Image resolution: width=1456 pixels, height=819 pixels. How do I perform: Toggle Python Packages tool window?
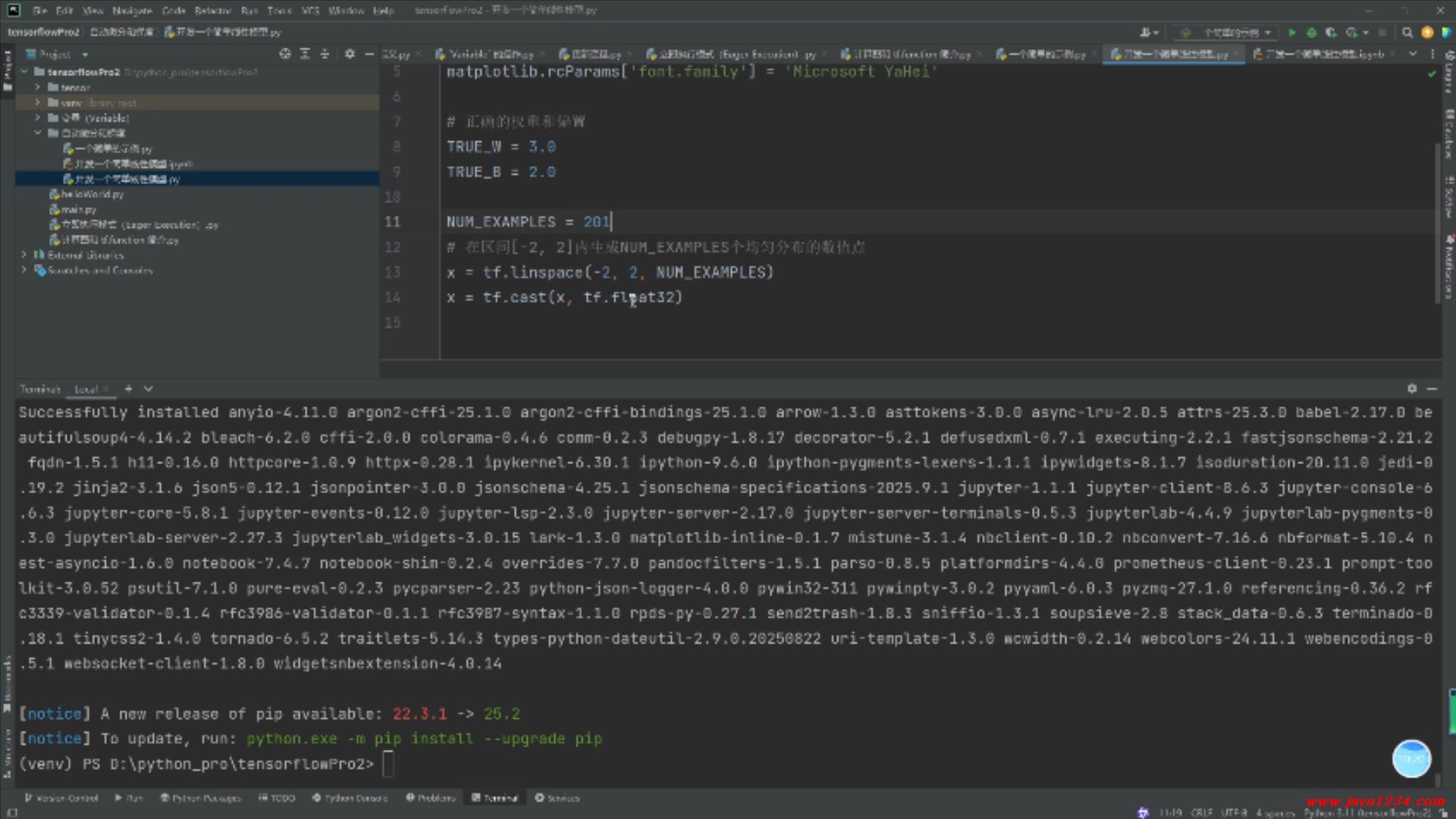pos(200,798)
